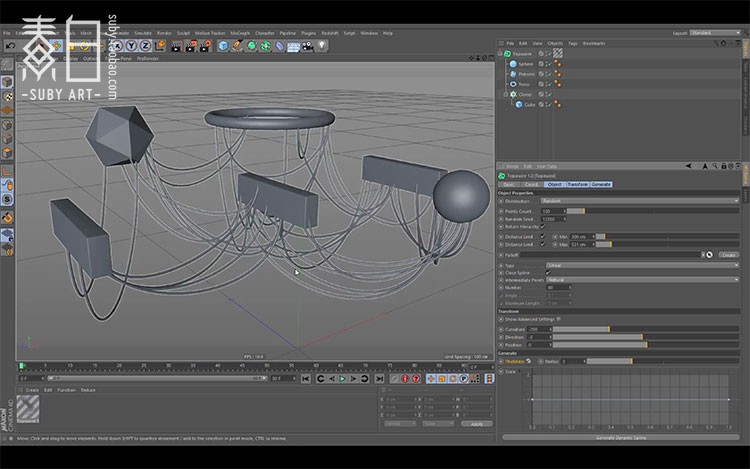Click the Attribute Manager back arrow
This screenshot has width=750, height=469.
(688, 166)
